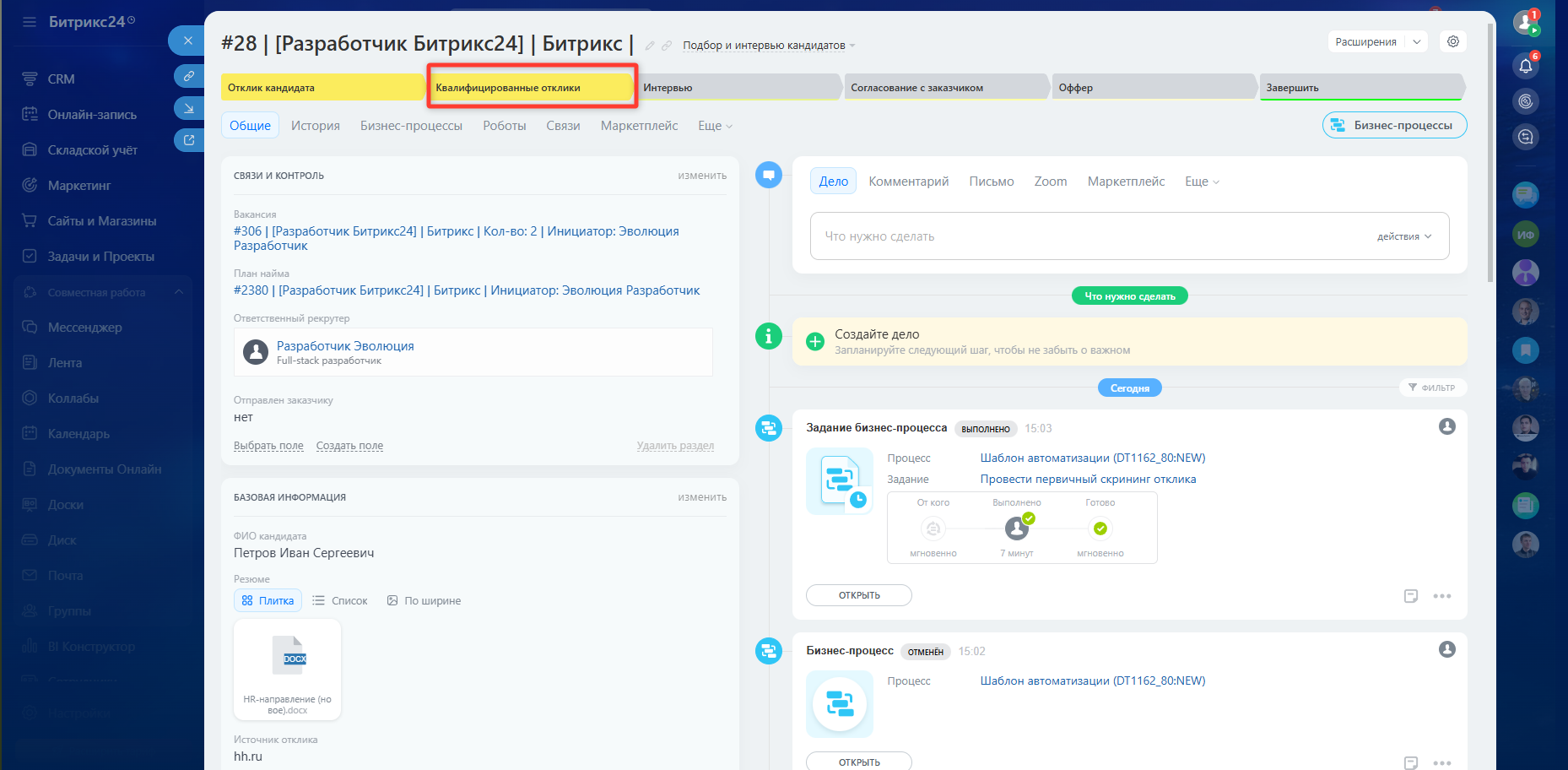1568x770 pixels.
Task: Click изменить in Связи и контроль section
Action: pos(702,176)
